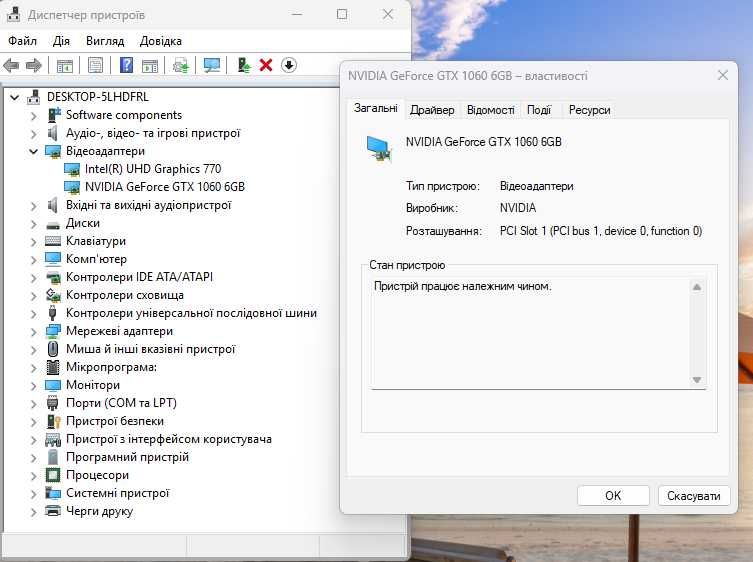The height and width of the screenshot is (562, 753).
Task: Close the GTX 1060 properties dialog
Action: pyautogui.click(x=723, y=75)
